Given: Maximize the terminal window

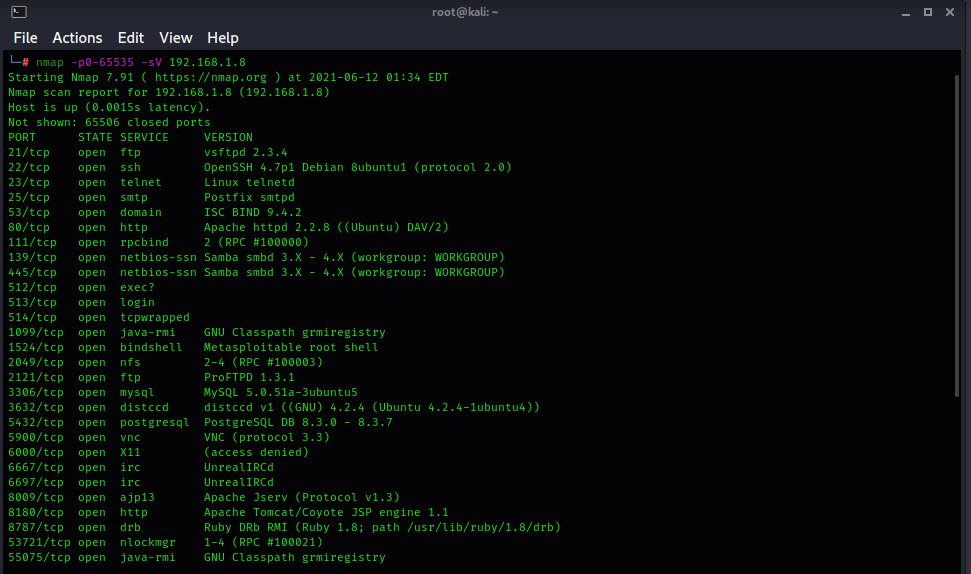Looking at the screenshot, I should tap(928, 12).
